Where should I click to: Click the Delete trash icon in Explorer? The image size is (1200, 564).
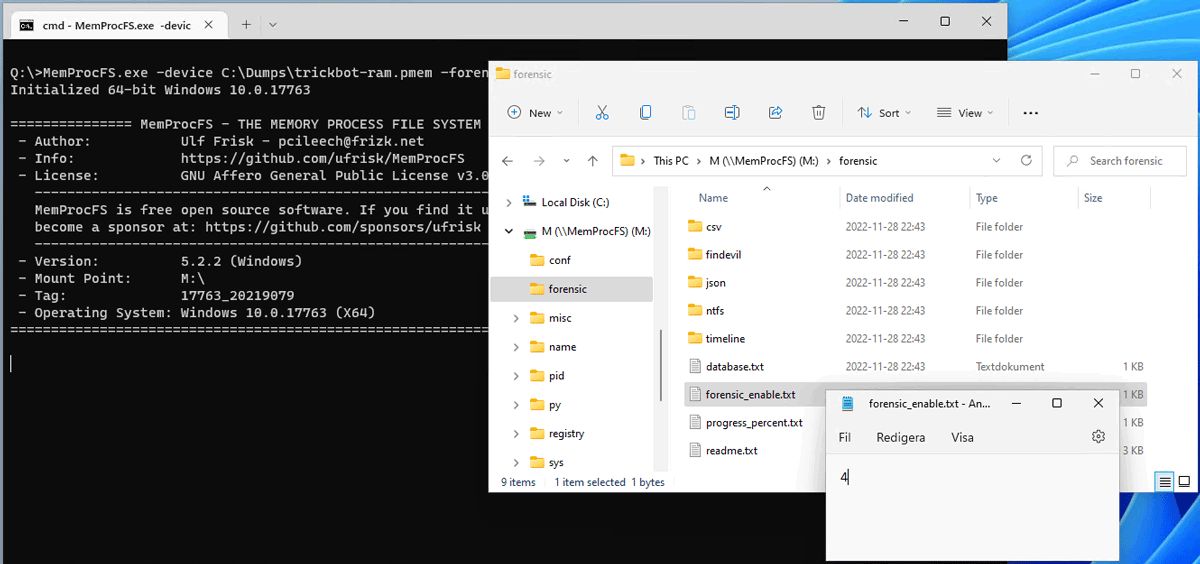[x=819, y=113]
